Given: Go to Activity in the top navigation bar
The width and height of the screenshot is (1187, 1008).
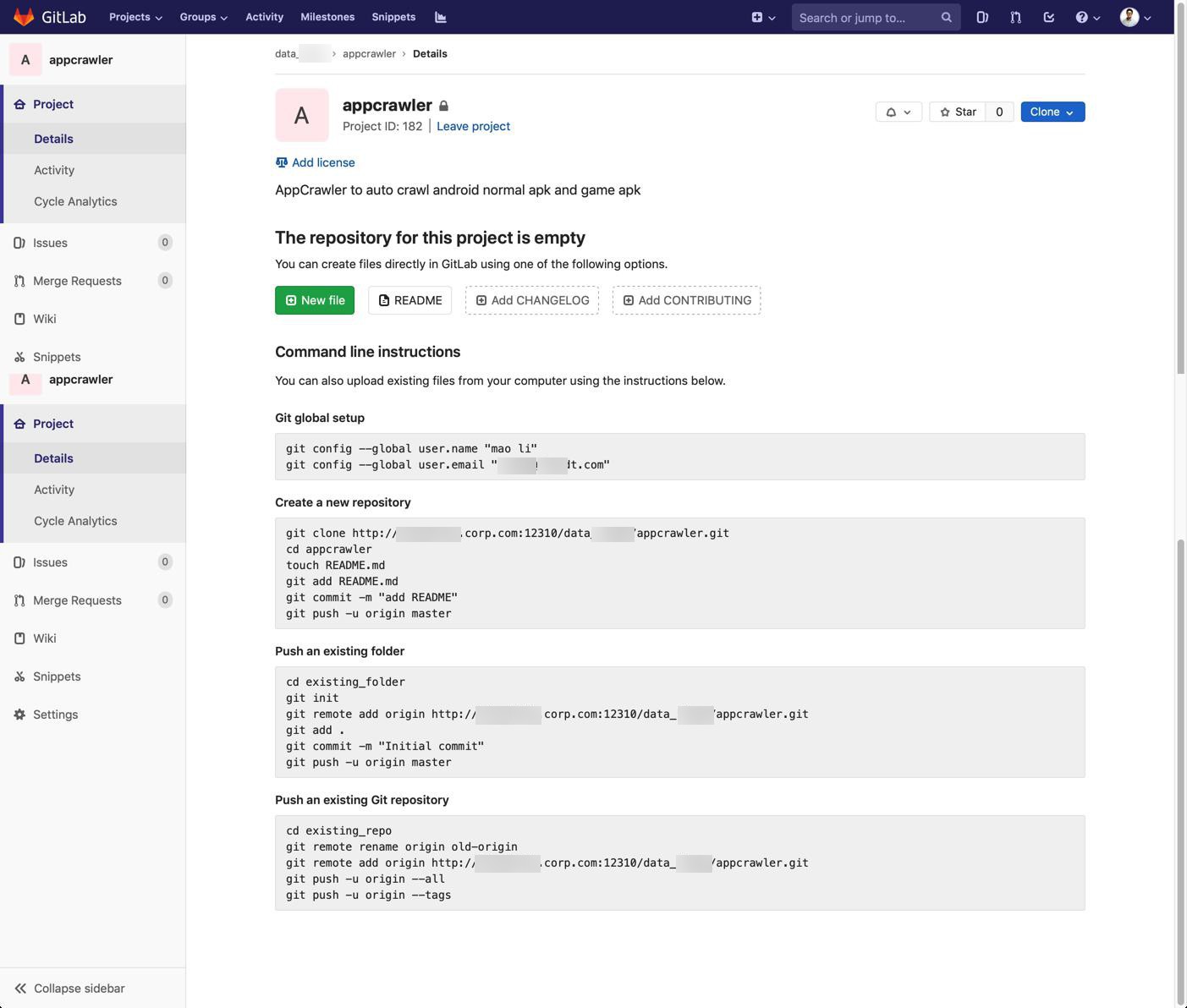Looking at the screenshot, I should [x=264, y=17].
